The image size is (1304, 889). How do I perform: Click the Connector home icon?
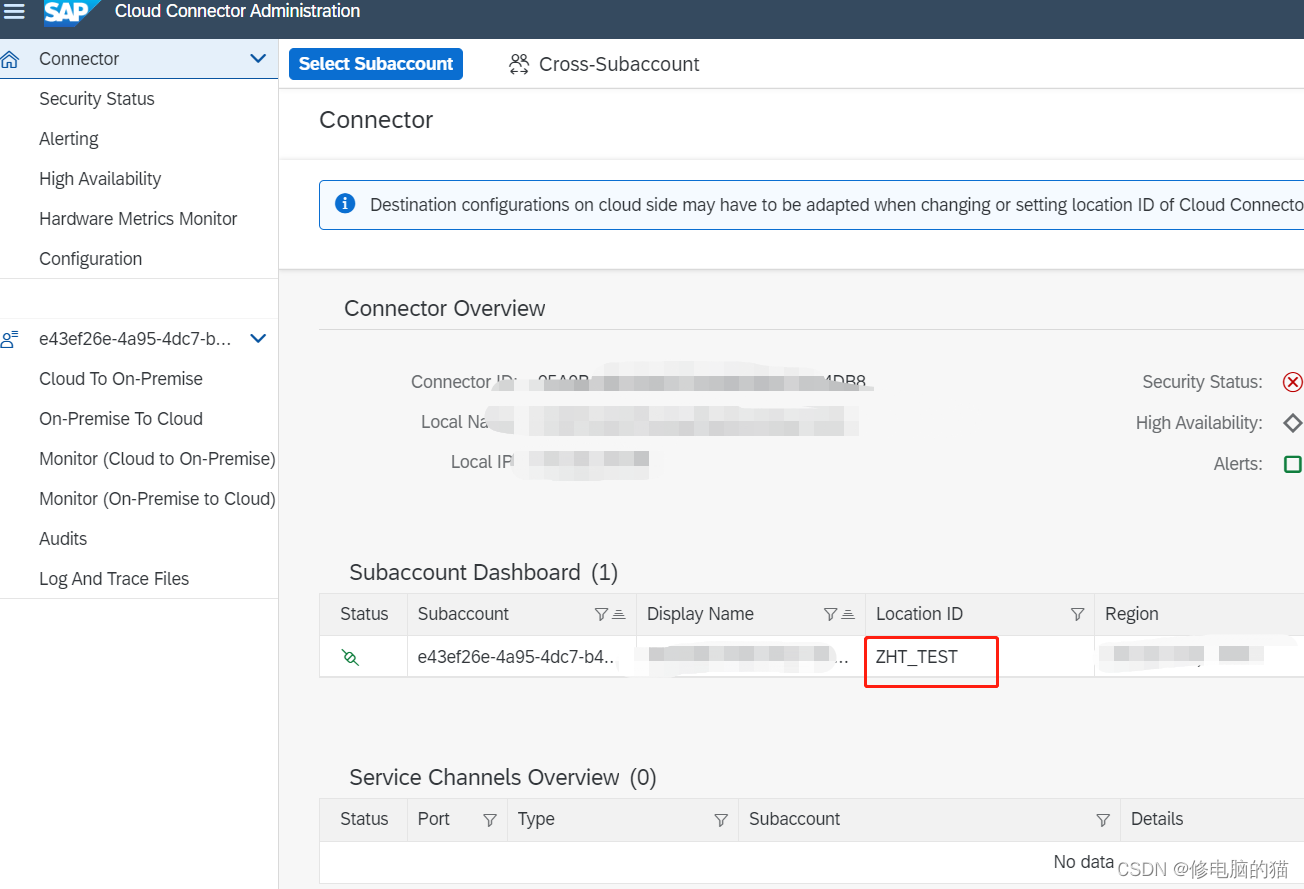[x=10, y=59]
